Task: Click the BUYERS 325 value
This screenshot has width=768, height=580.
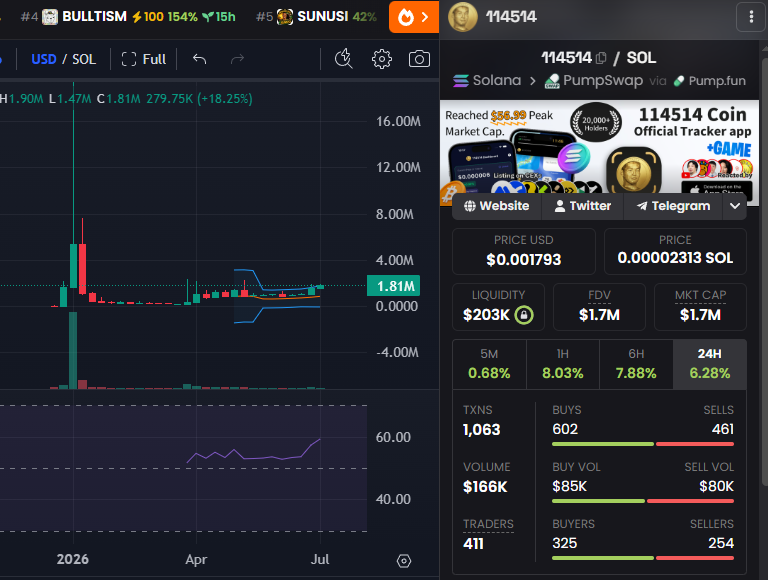Action: click(565, 543)
